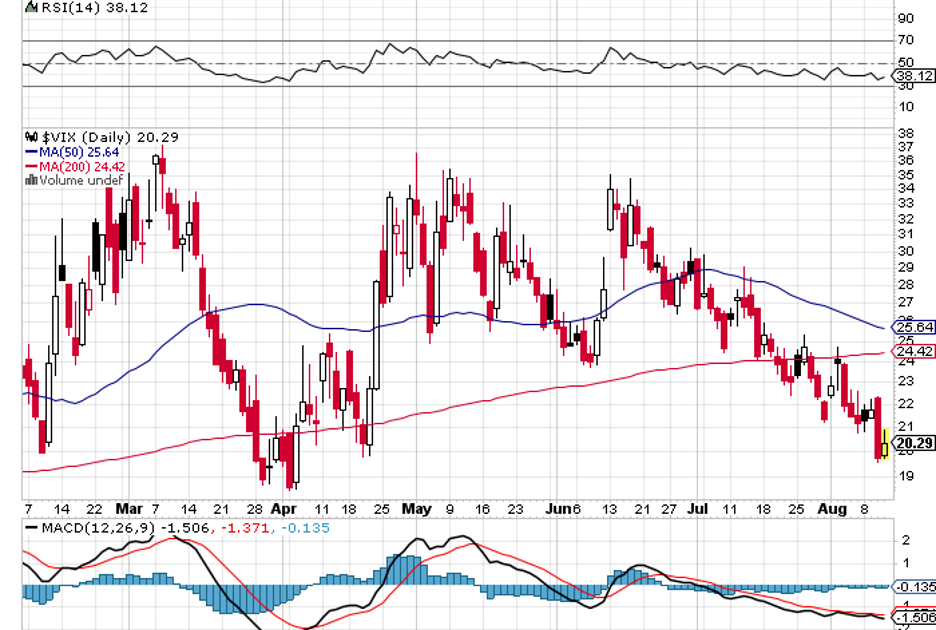Click the yellow highlighted latest candlestick
Viewport: 936px width, 630px height.
[884, 443]
